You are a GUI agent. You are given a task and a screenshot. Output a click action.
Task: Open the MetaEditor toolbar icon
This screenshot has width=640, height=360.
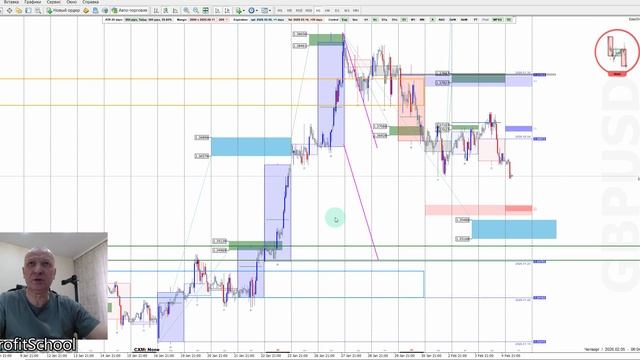tap(86, 10)
